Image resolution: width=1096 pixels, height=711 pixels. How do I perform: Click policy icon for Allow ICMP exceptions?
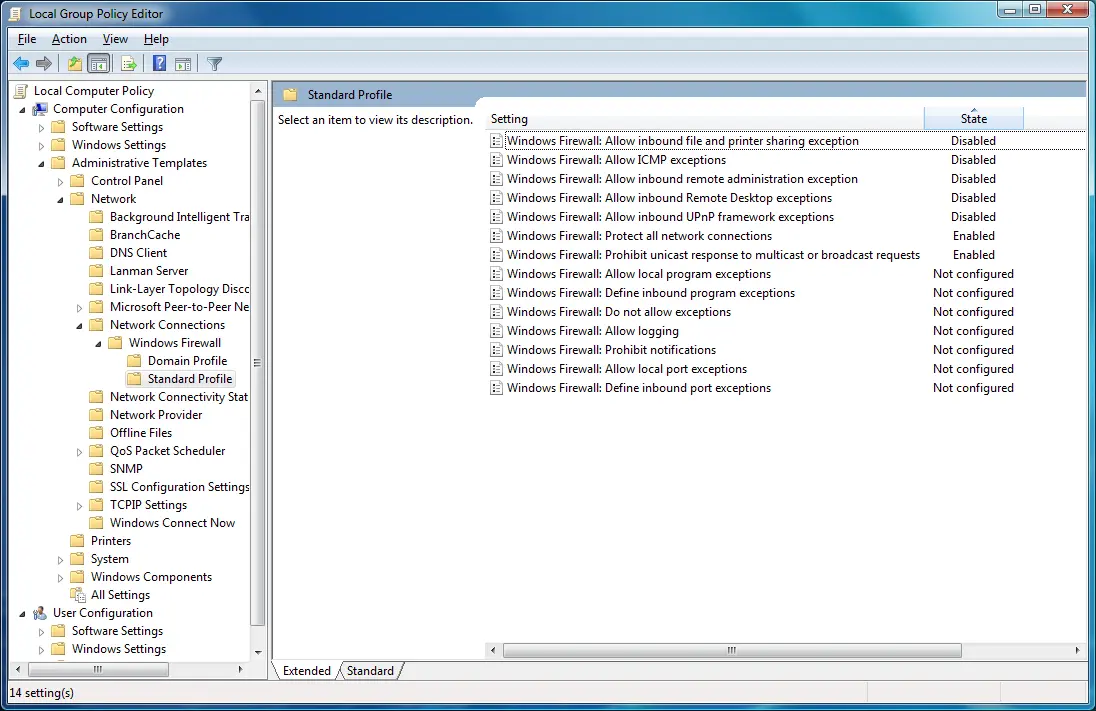496,160
